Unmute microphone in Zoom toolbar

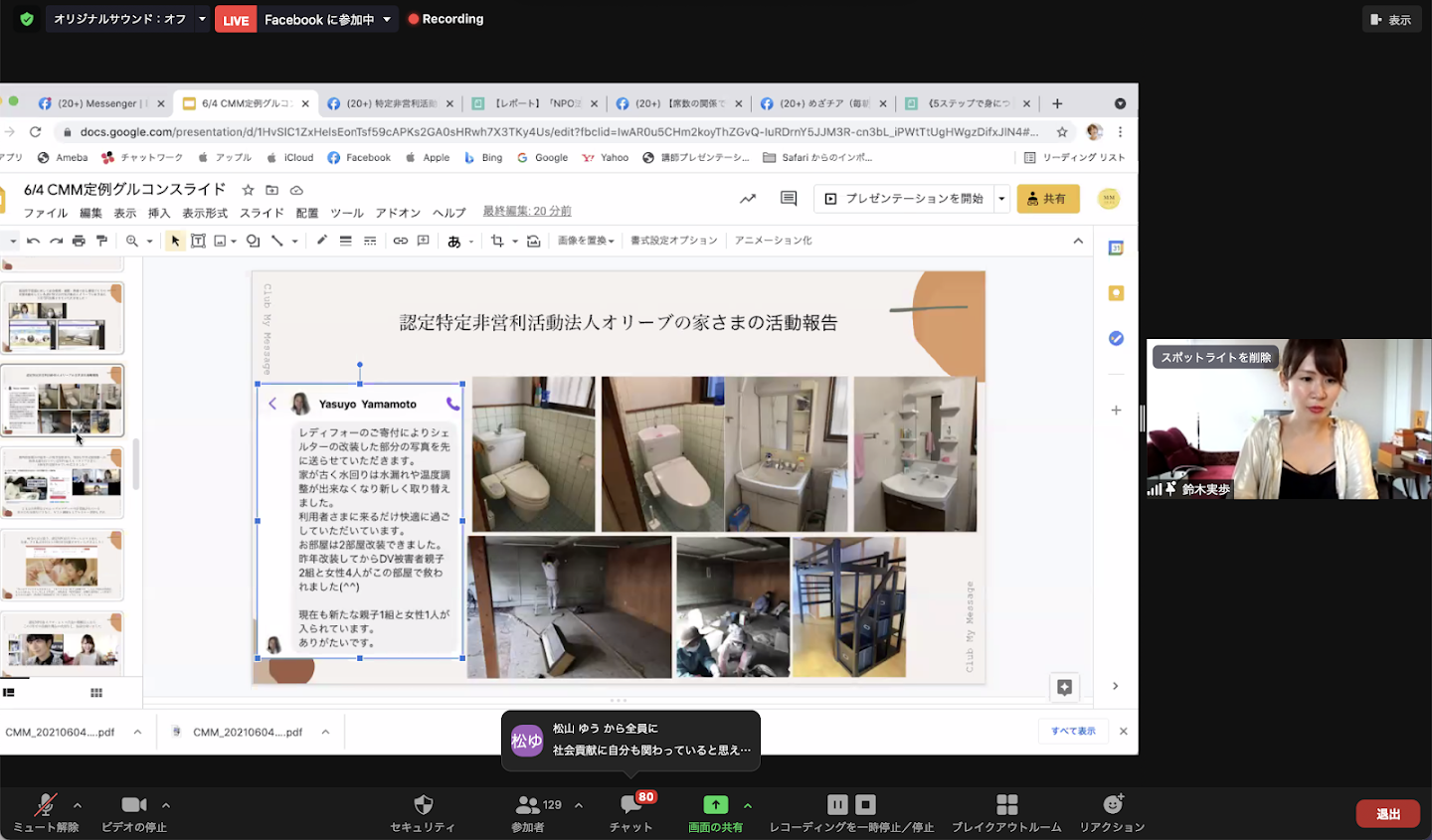[x=46, y=812]
